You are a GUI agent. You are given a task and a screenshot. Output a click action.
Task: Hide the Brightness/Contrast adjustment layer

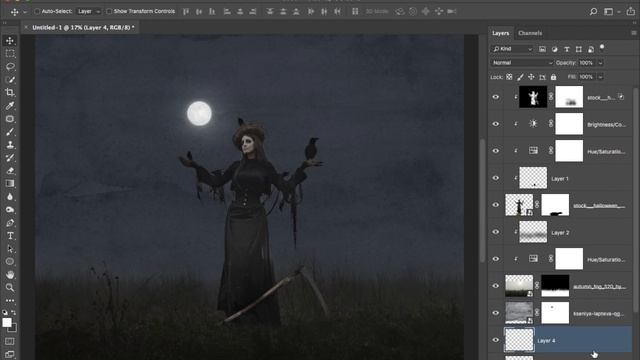tap(496, 124)
